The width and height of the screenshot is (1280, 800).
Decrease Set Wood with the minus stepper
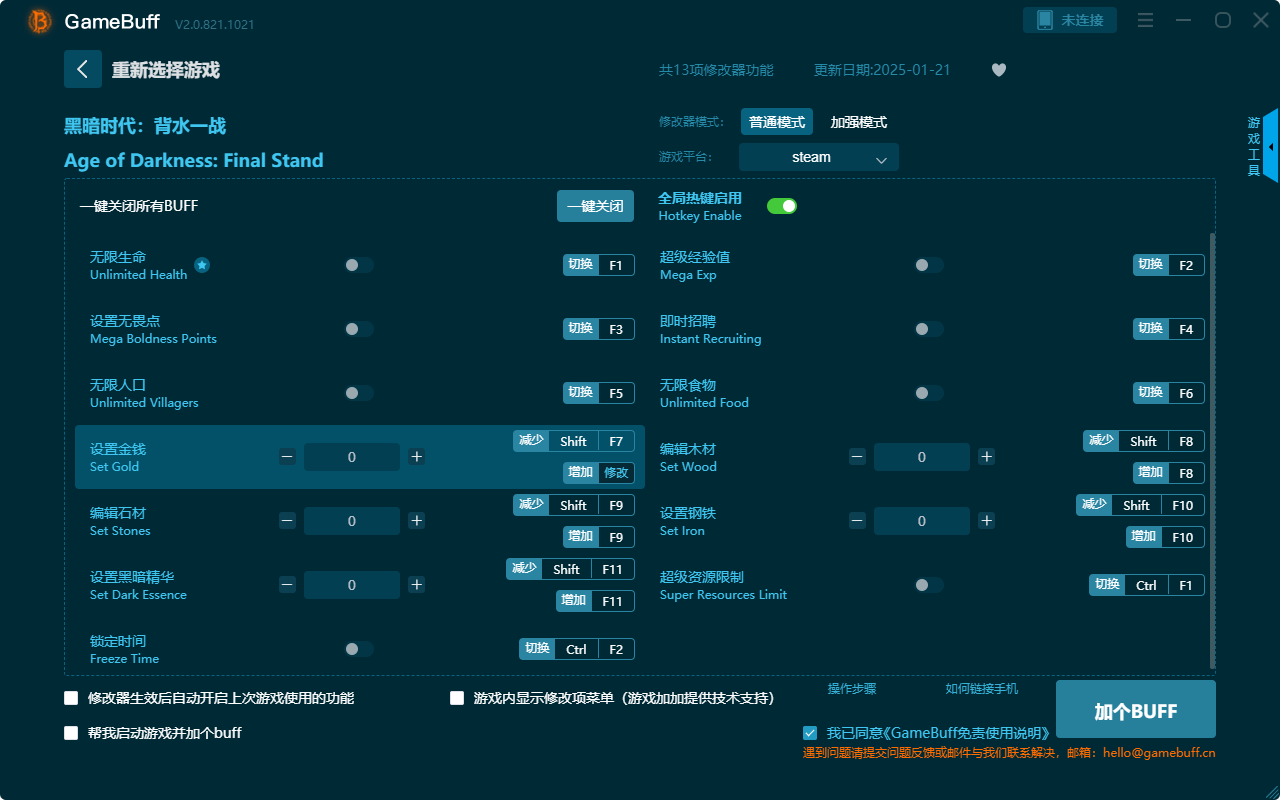pos(857,457)
